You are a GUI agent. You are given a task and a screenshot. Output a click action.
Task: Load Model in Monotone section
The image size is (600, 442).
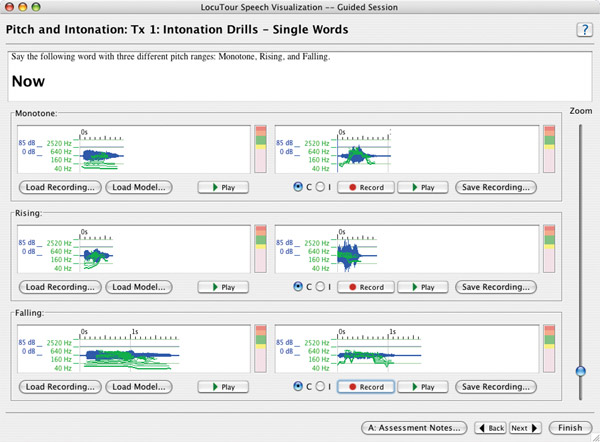click(x=139, y=187)
